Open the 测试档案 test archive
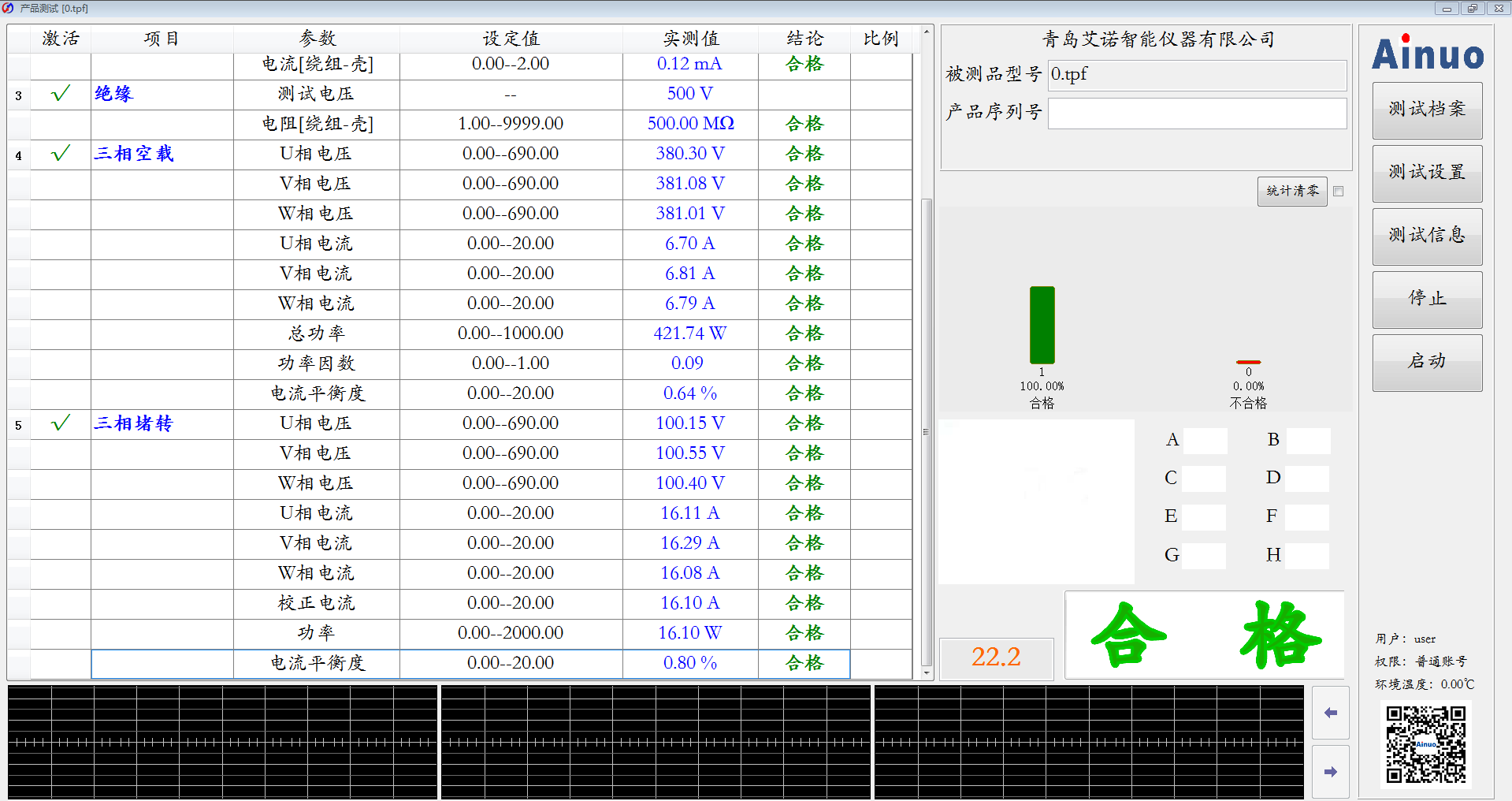 pyautogui.click(x=1427, y=110)
